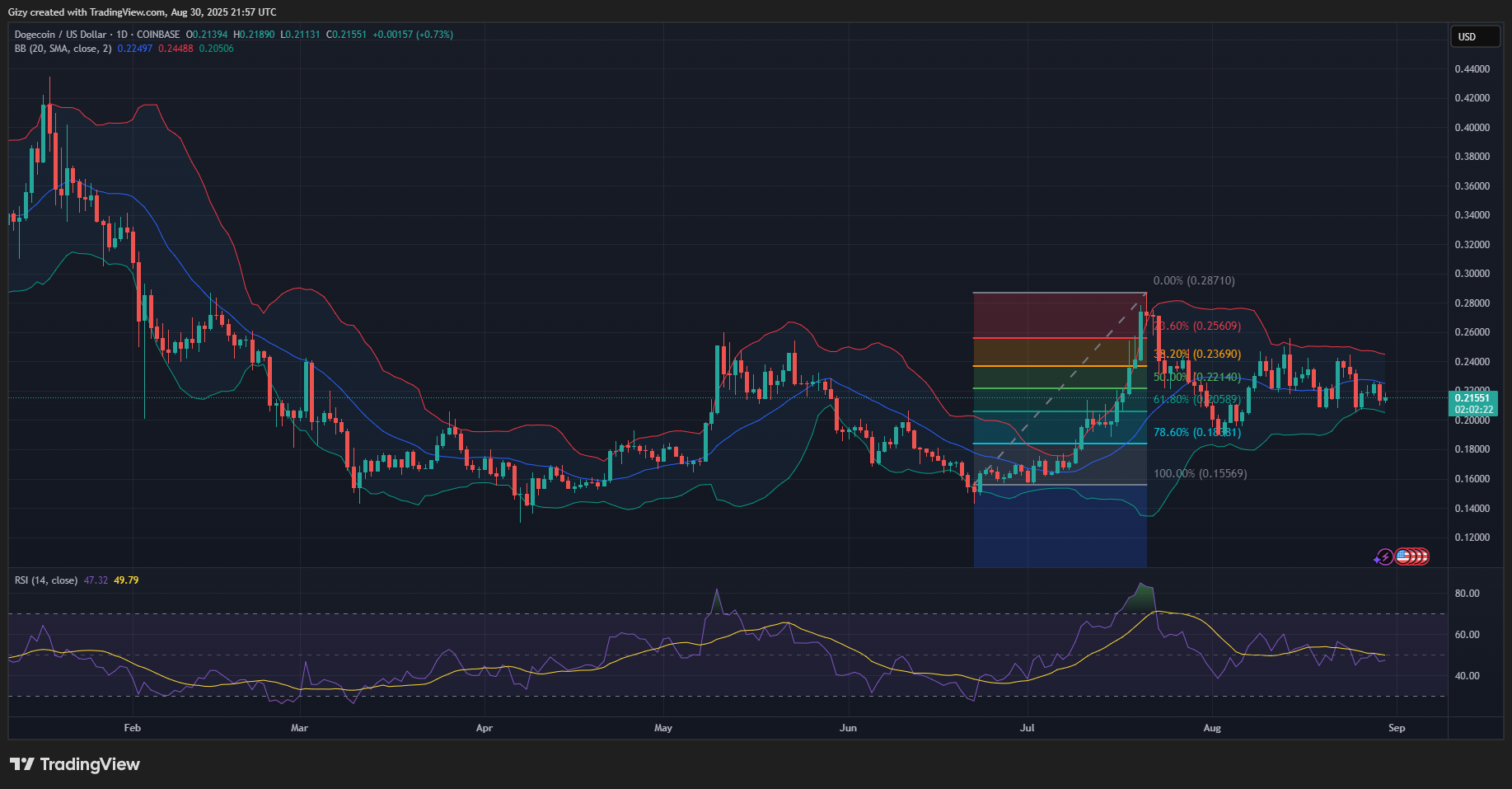This screenshot has width=1512, height=789.
Task: Click the RSI 80.00 scale label
Action: [x=1467, y=594]
